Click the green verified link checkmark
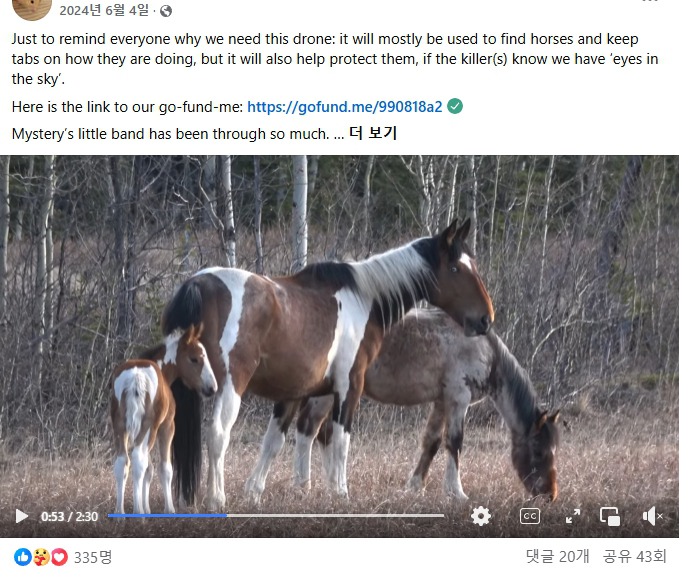This screenshot has height=571, width=679. click(x=455, y=106)
